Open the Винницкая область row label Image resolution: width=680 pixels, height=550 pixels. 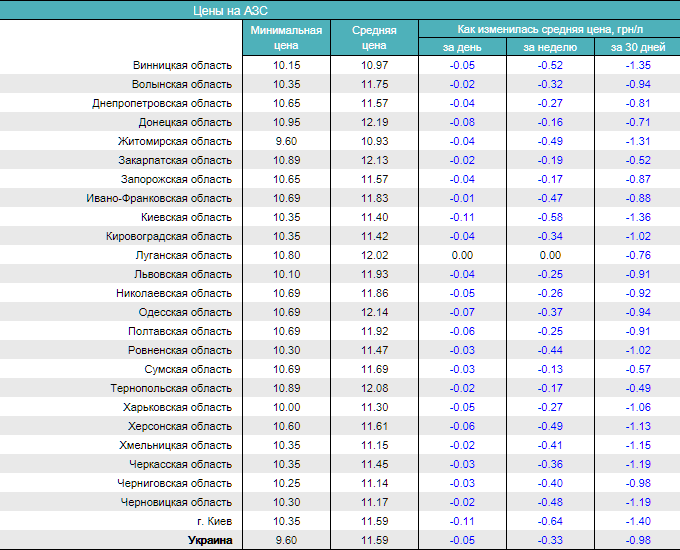(x=182, y=65)
